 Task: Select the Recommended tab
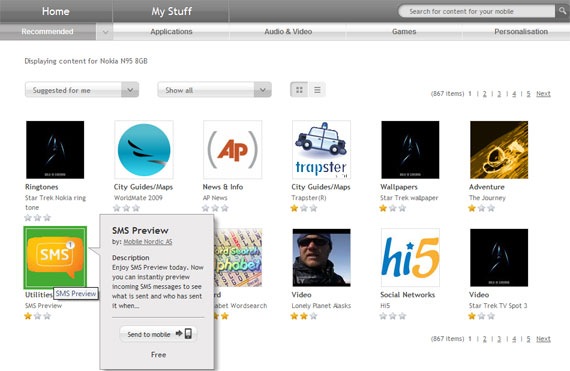tap(48, 32)
